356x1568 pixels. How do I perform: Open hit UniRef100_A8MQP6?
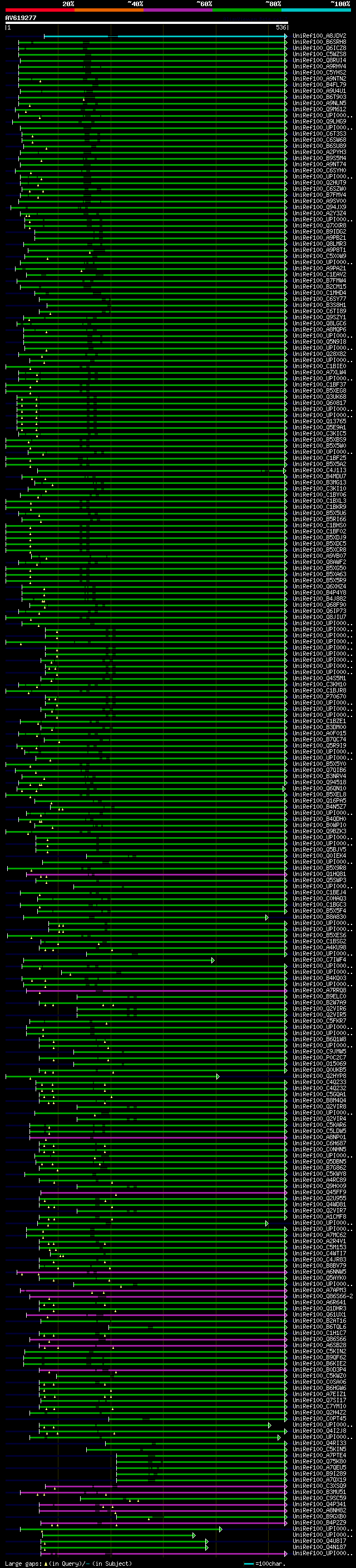pos(319,330)
